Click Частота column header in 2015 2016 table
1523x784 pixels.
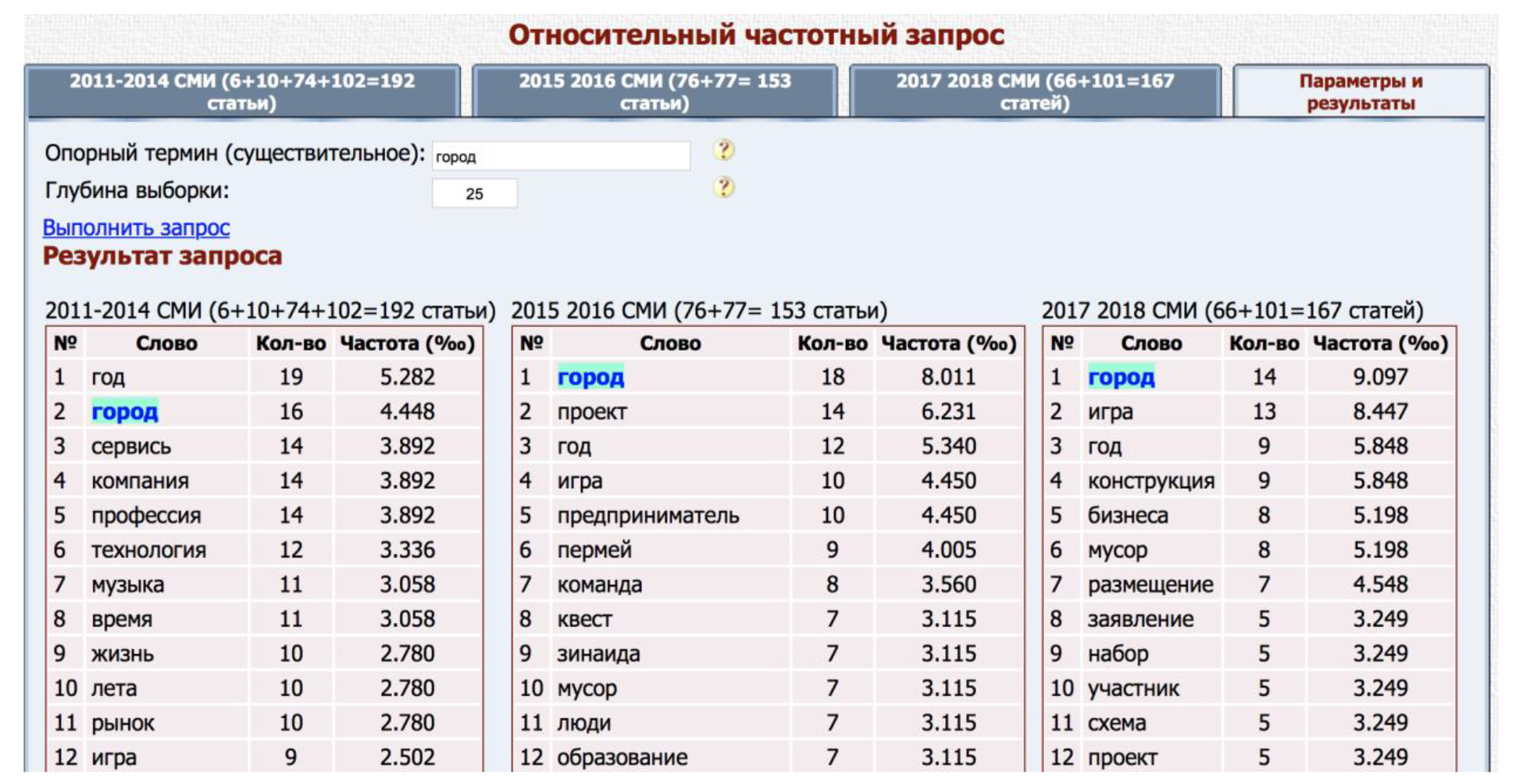pos(948,344)
